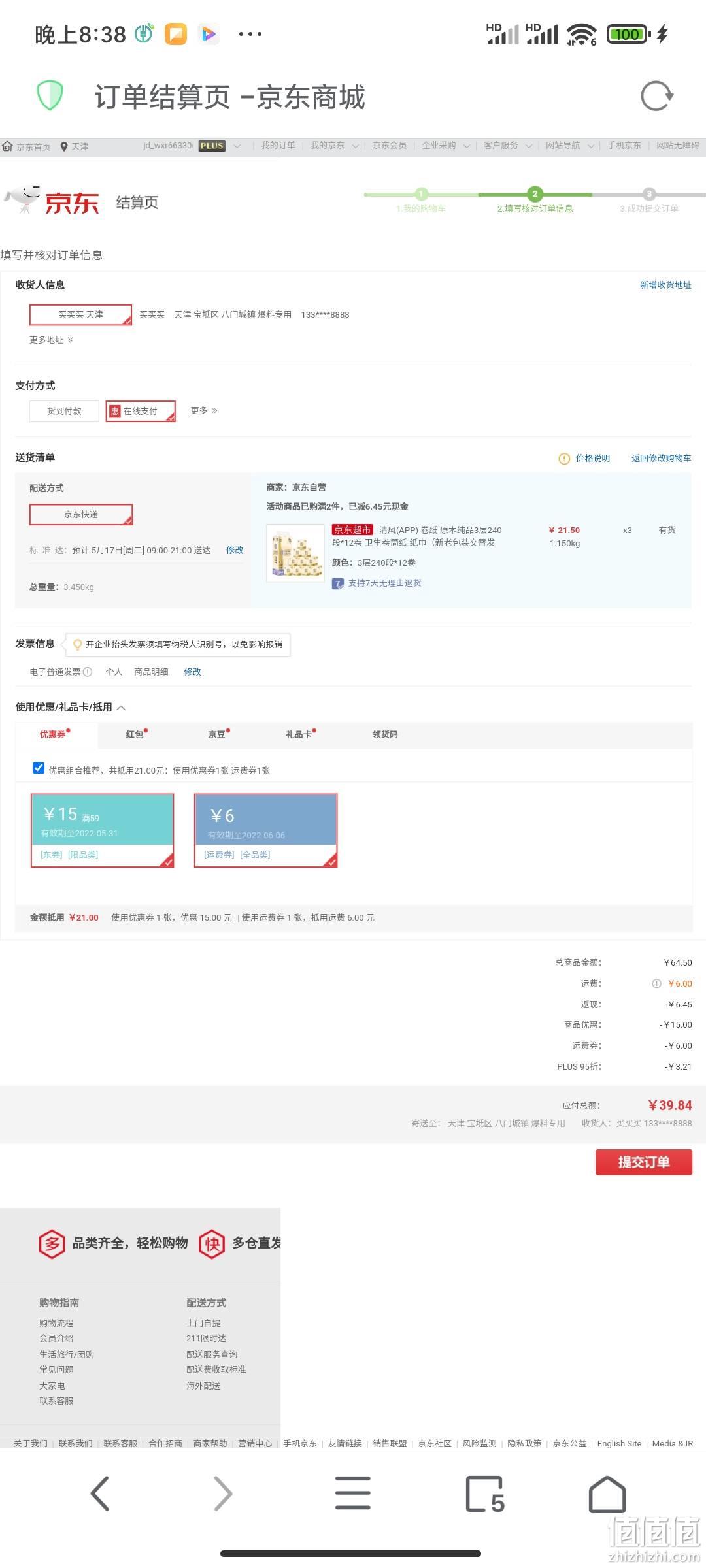Screen dimensions: 706x1568
Task: Open the browser tabs switcher
Action: tap(485, 1494)
